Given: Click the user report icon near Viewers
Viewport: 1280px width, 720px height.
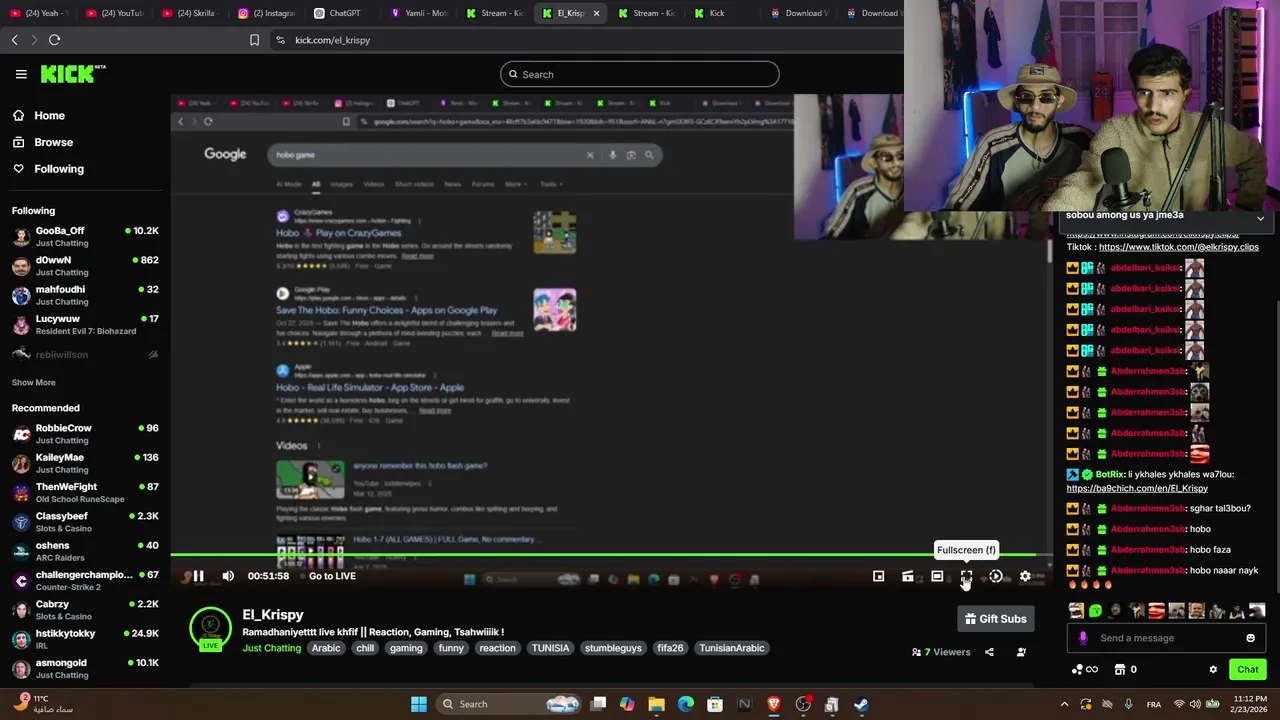Looking at the screenshot, I should [x=1021, y=652].
